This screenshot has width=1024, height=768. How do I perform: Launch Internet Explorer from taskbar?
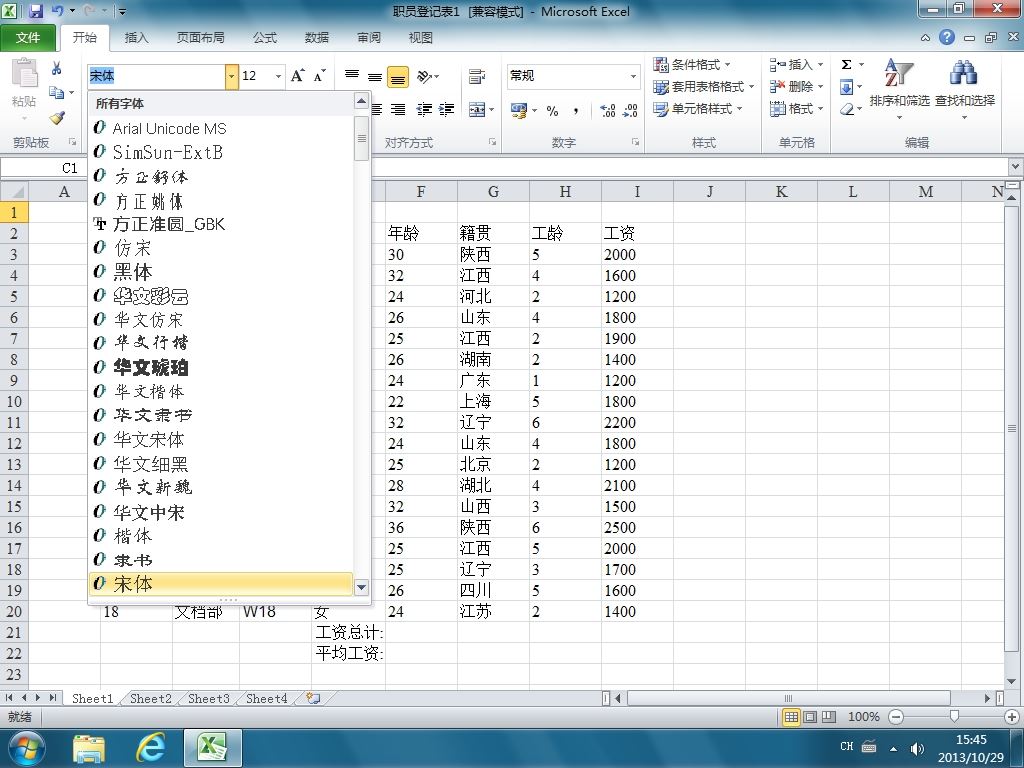coord(150,748)
